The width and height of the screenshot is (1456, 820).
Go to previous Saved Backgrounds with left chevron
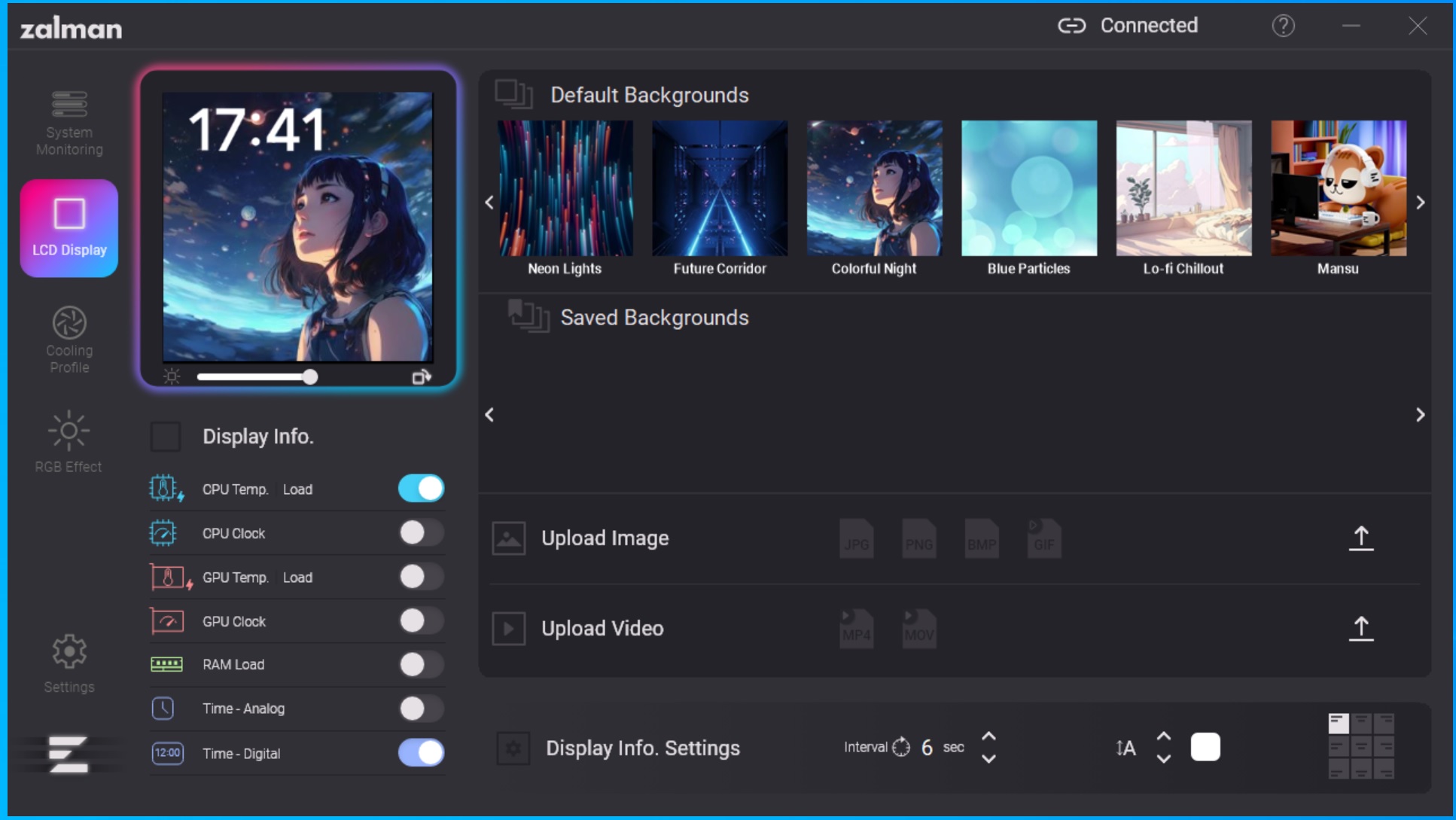coord(489,415)
